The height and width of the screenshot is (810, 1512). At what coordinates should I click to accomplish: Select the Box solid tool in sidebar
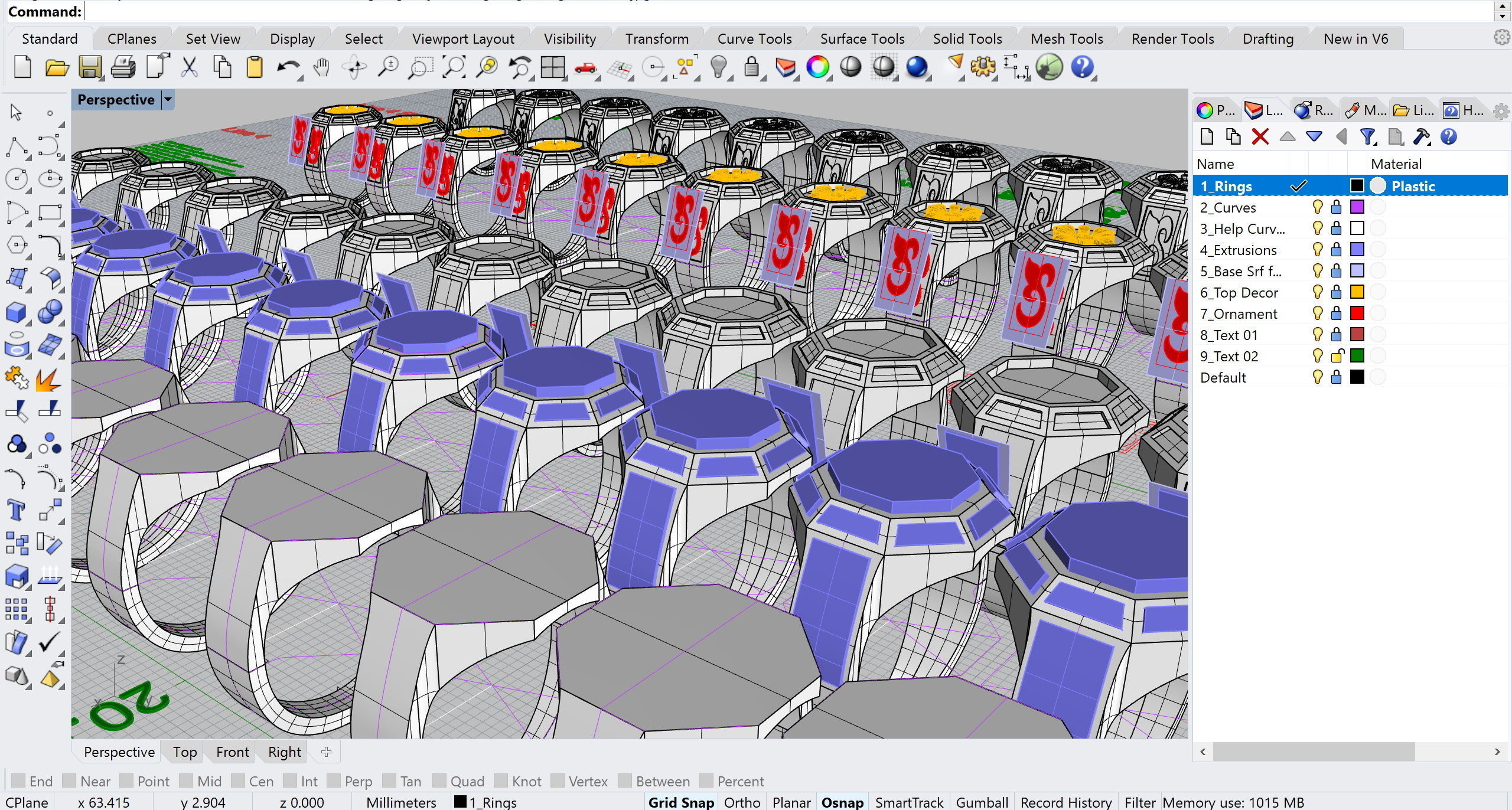pyautogui.click(x=16, y=312)
